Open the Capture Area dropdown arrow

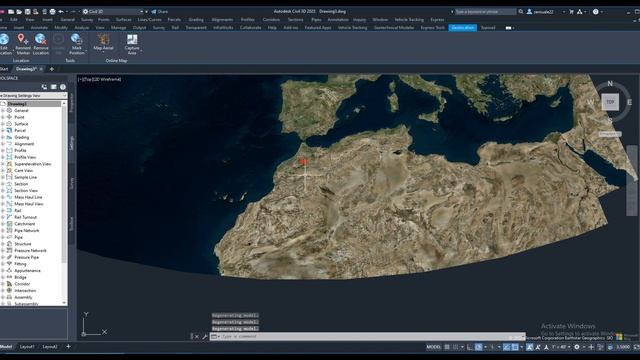tap(141, 51)
